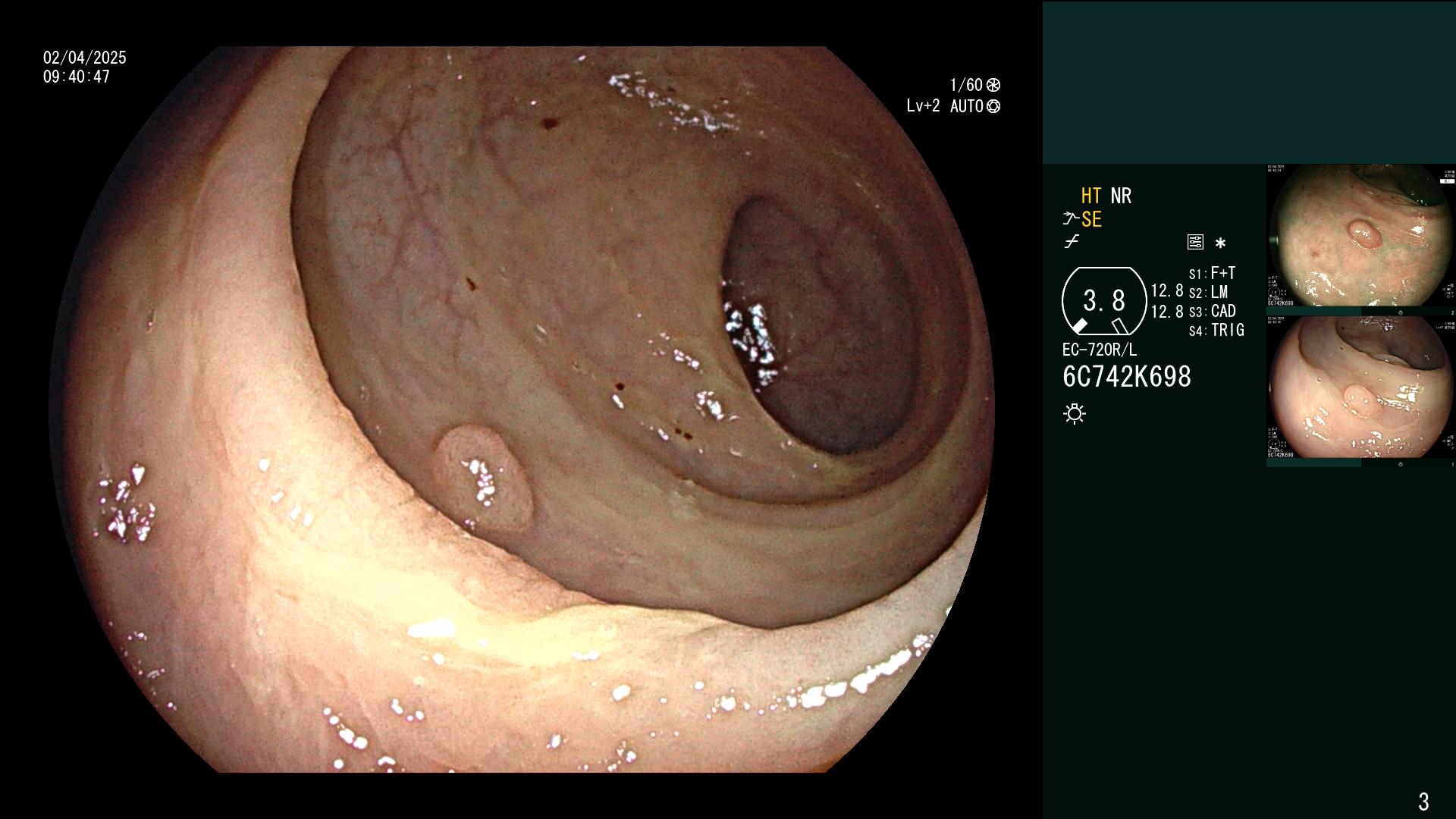Image resolution: width=1456 pixels, height=819 pixels.
Task: Click the Lv+2 brightness level text
Action: click(923, 106)
